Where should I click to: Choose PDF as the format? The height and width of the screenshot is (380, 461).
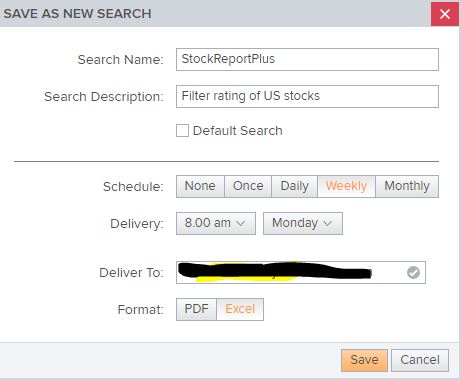(196, 309)
